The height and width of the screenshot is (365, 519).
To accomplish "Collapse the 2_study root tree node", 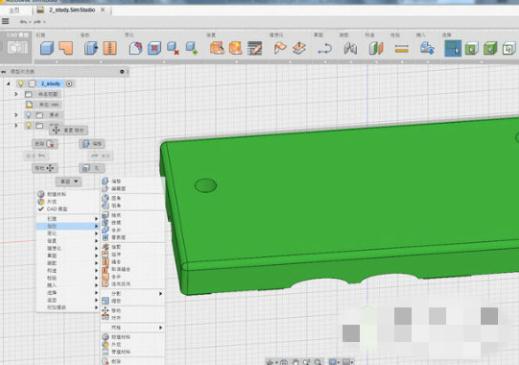I will (9, 84).
